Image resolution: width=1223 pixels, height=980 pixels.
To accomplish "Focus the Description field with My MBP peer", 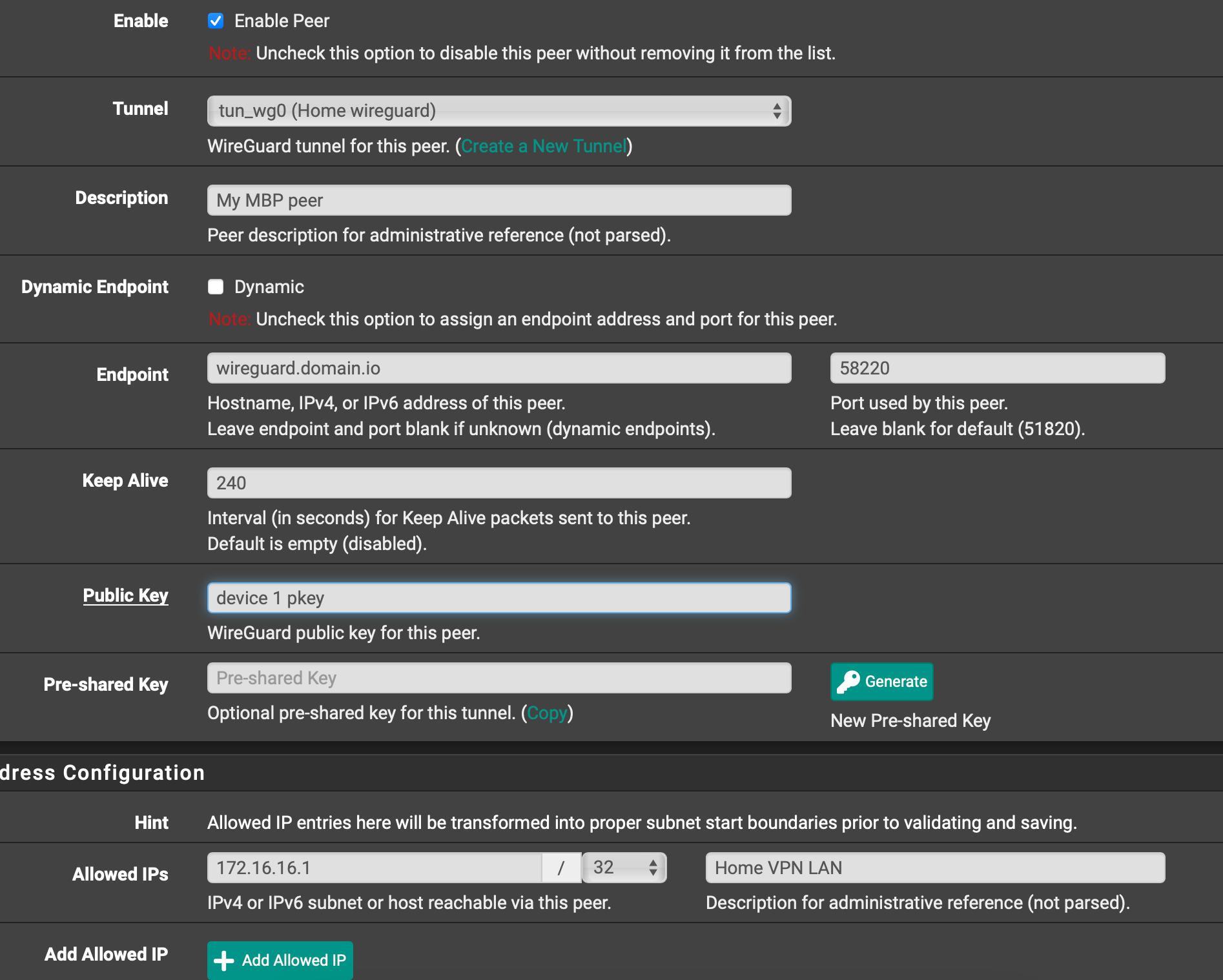I will [499, 200].
